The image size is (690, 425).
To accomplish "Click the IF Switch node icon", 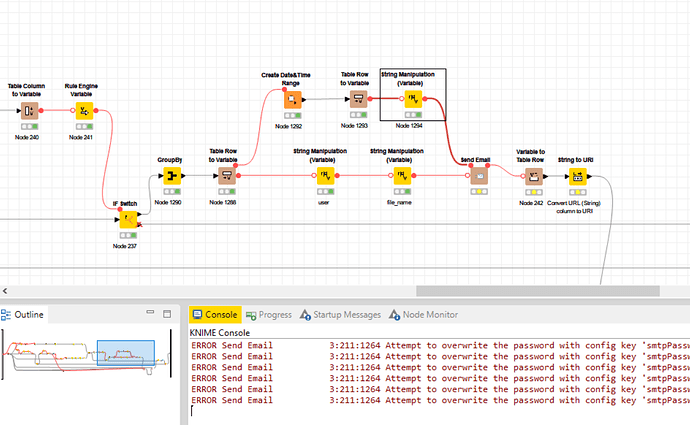I will coord(128,220).
